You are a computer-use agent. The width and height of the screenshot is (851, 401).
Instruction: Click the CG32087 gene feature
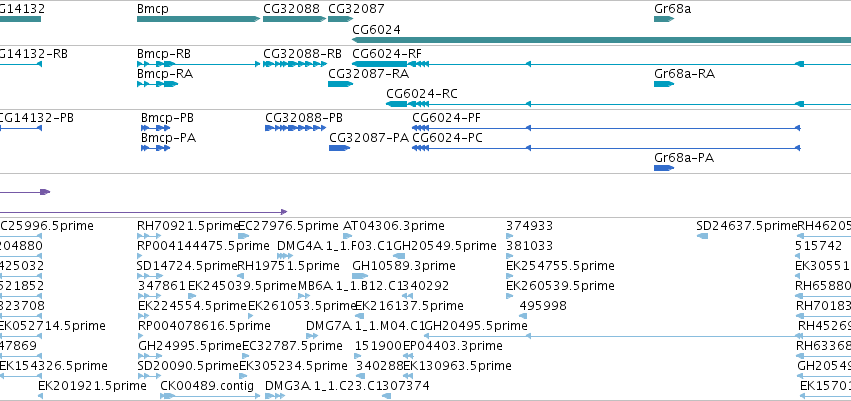coord(340,19)
